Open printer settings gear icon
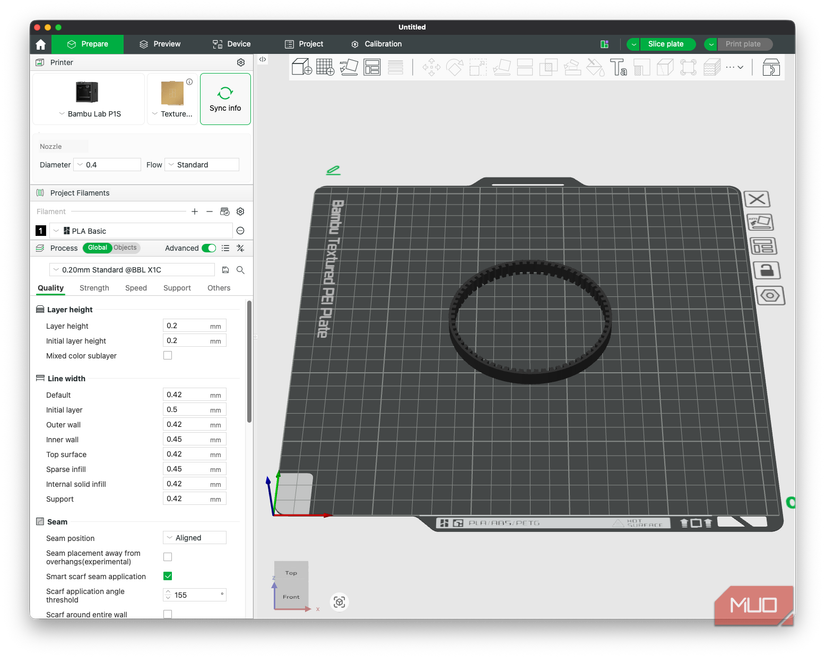825x658 pixels. point(240,62)
